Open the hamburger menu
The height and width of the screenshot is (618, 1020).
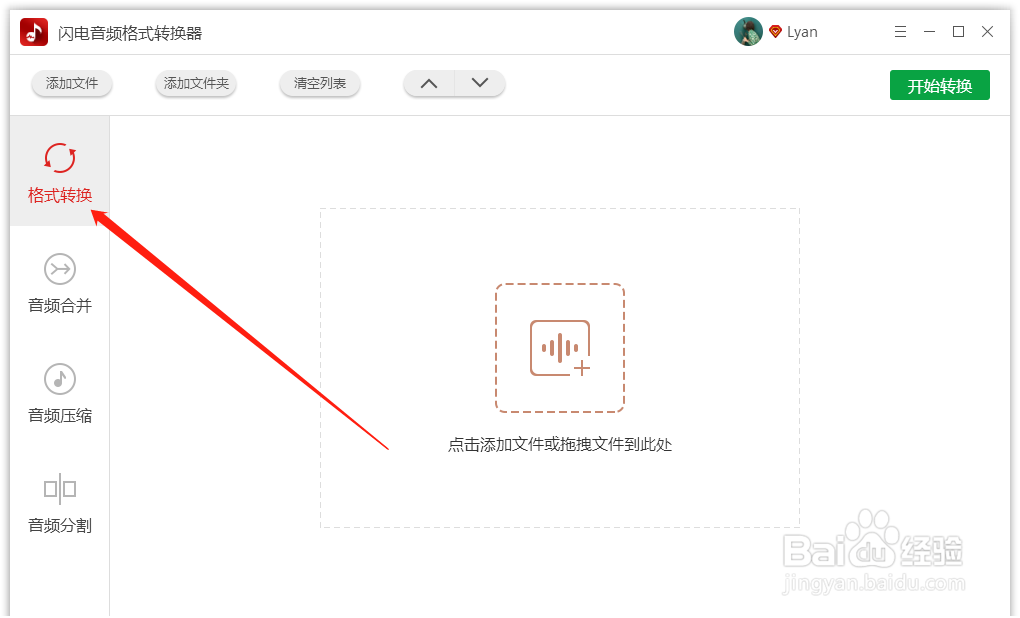pos(900,32)
